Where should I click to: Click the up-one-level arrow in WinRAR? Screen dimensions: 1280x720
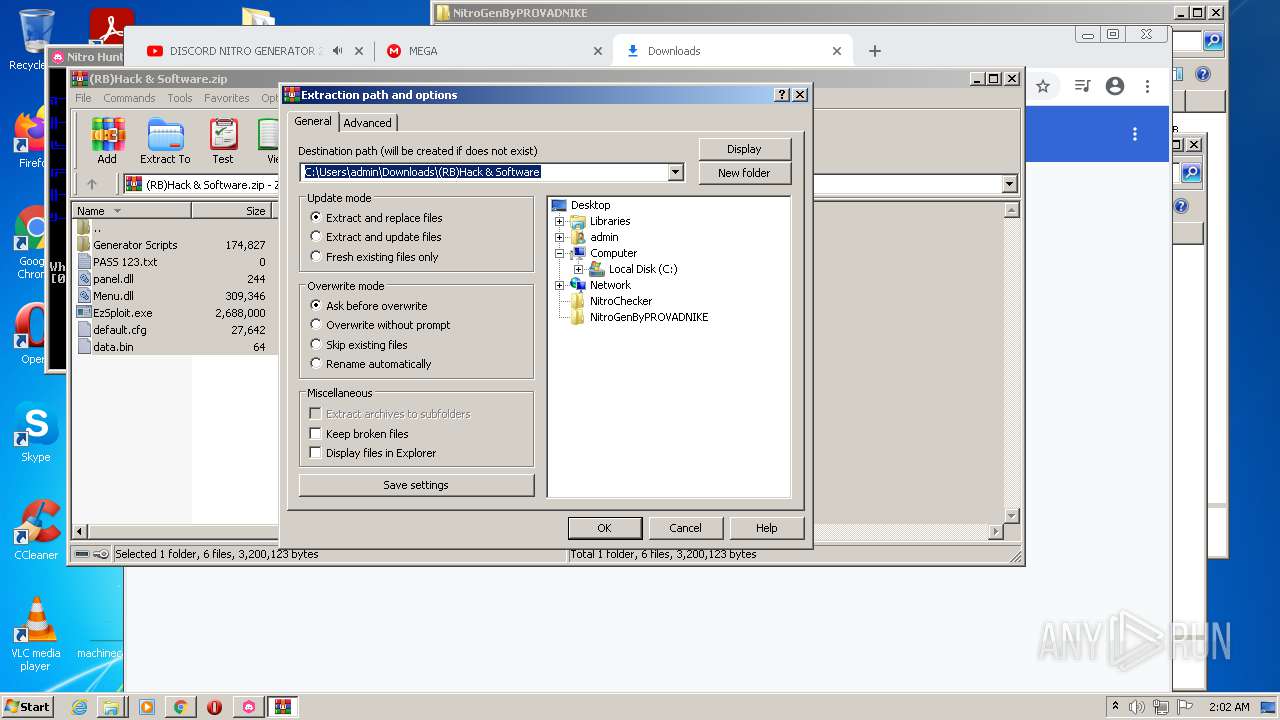(x=92, y=184)
